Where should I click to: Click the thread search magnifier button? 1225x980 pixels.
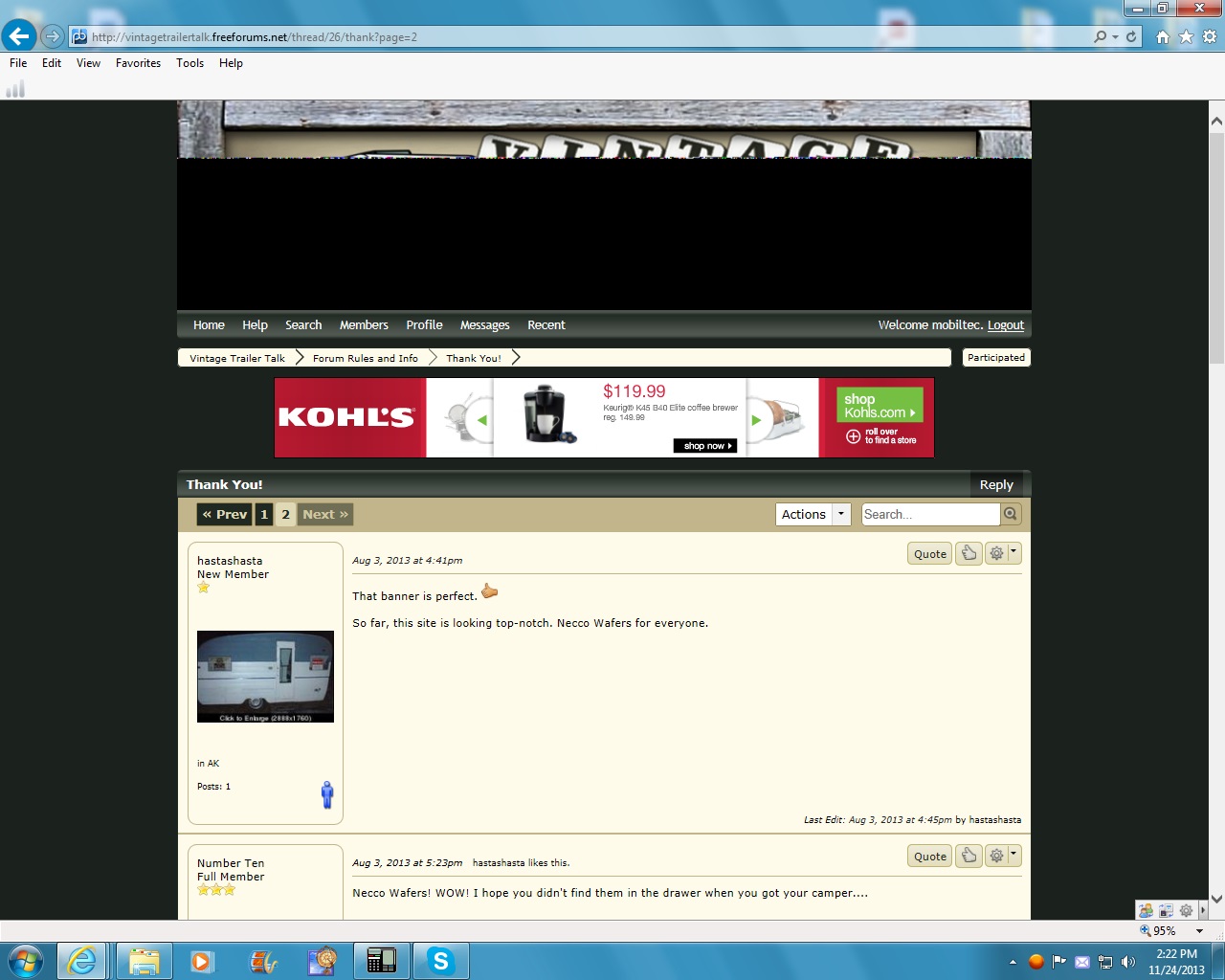1011,514
